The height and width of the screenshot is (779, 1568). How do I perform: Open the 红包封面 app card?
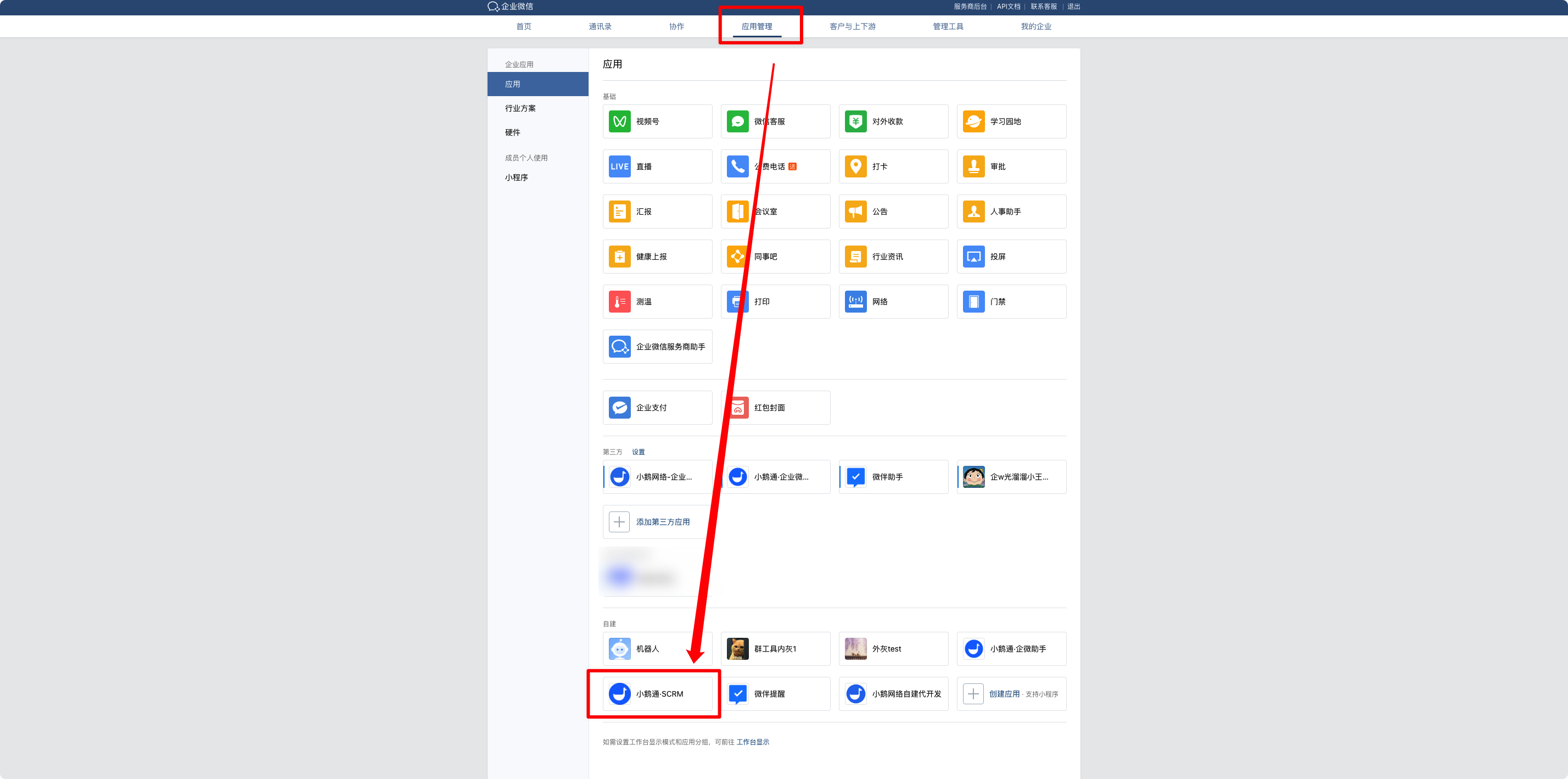775,408
